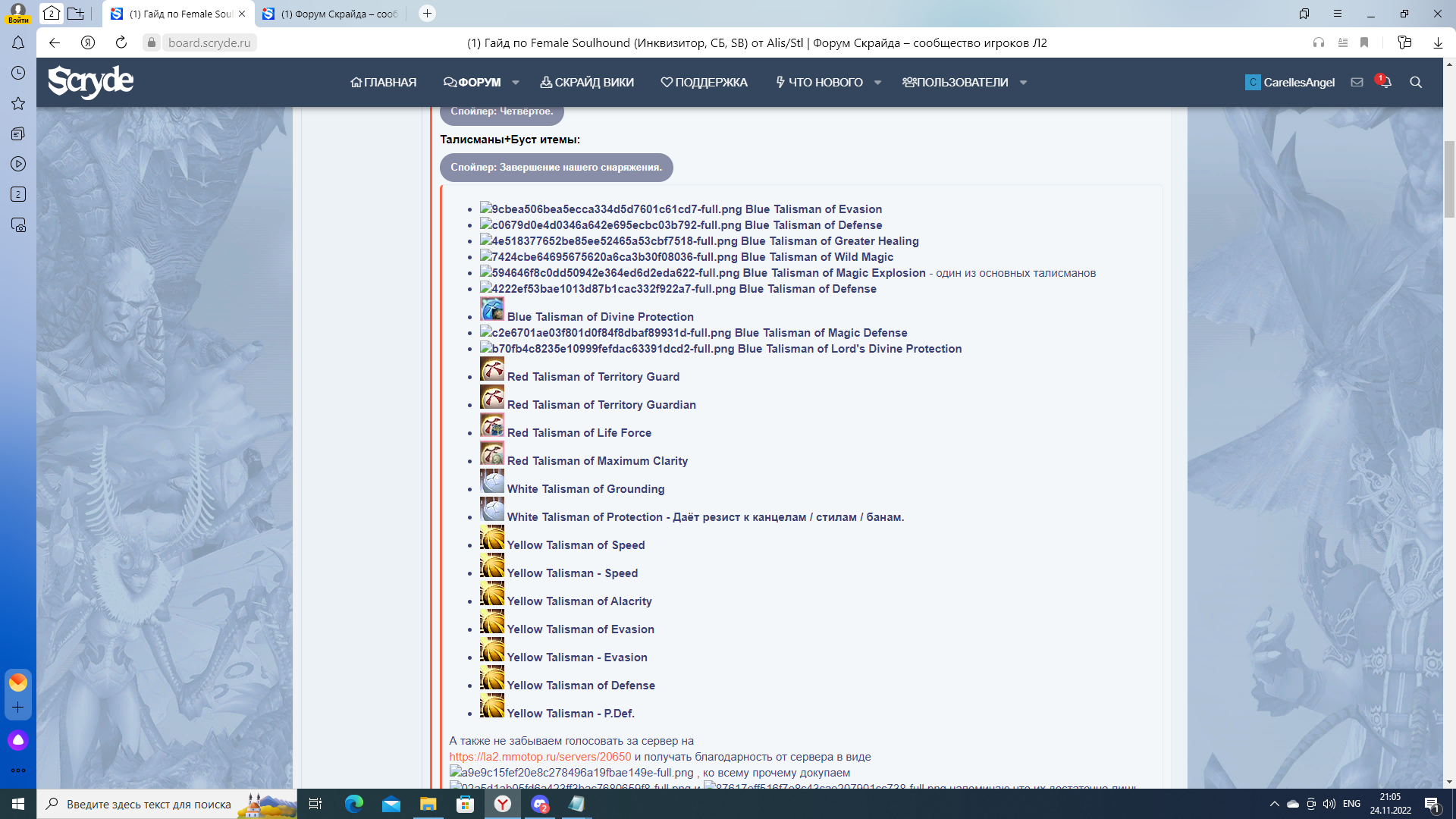Screen dimensions: 1456x819
Task: Open the forum search magnifier icon
Action: coord(1415,82)
